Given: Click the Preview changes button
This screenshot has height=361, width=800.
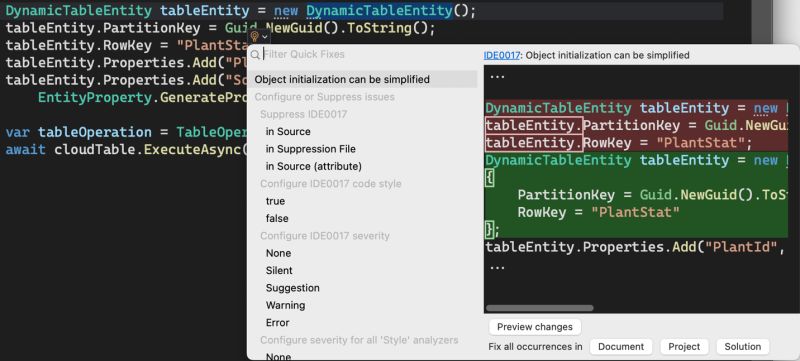Looking at the screenshot, I should click(x=535, y=327).
